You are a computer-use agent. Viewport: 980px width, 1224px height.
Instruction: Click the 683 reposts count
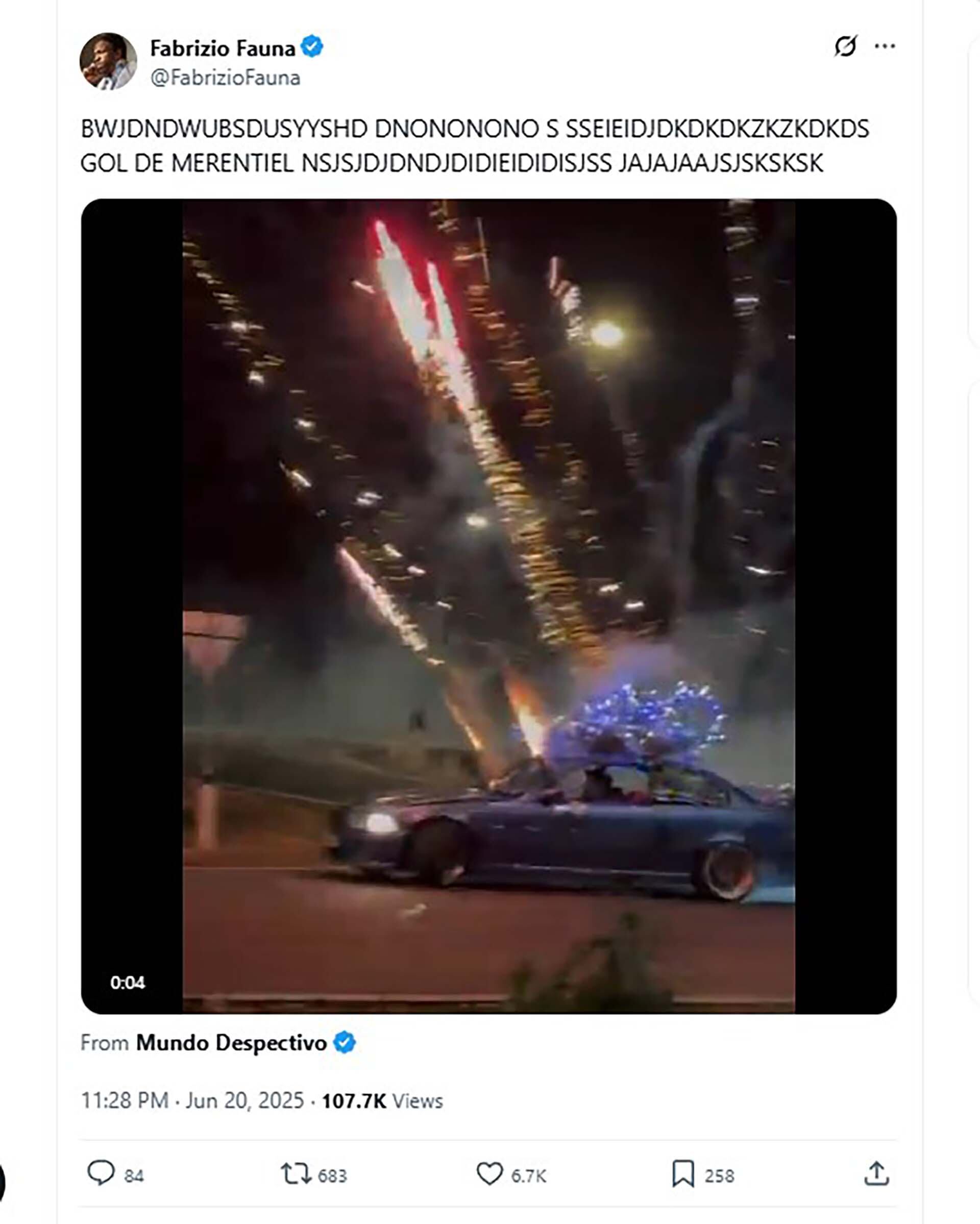[x=332, y=1175]
